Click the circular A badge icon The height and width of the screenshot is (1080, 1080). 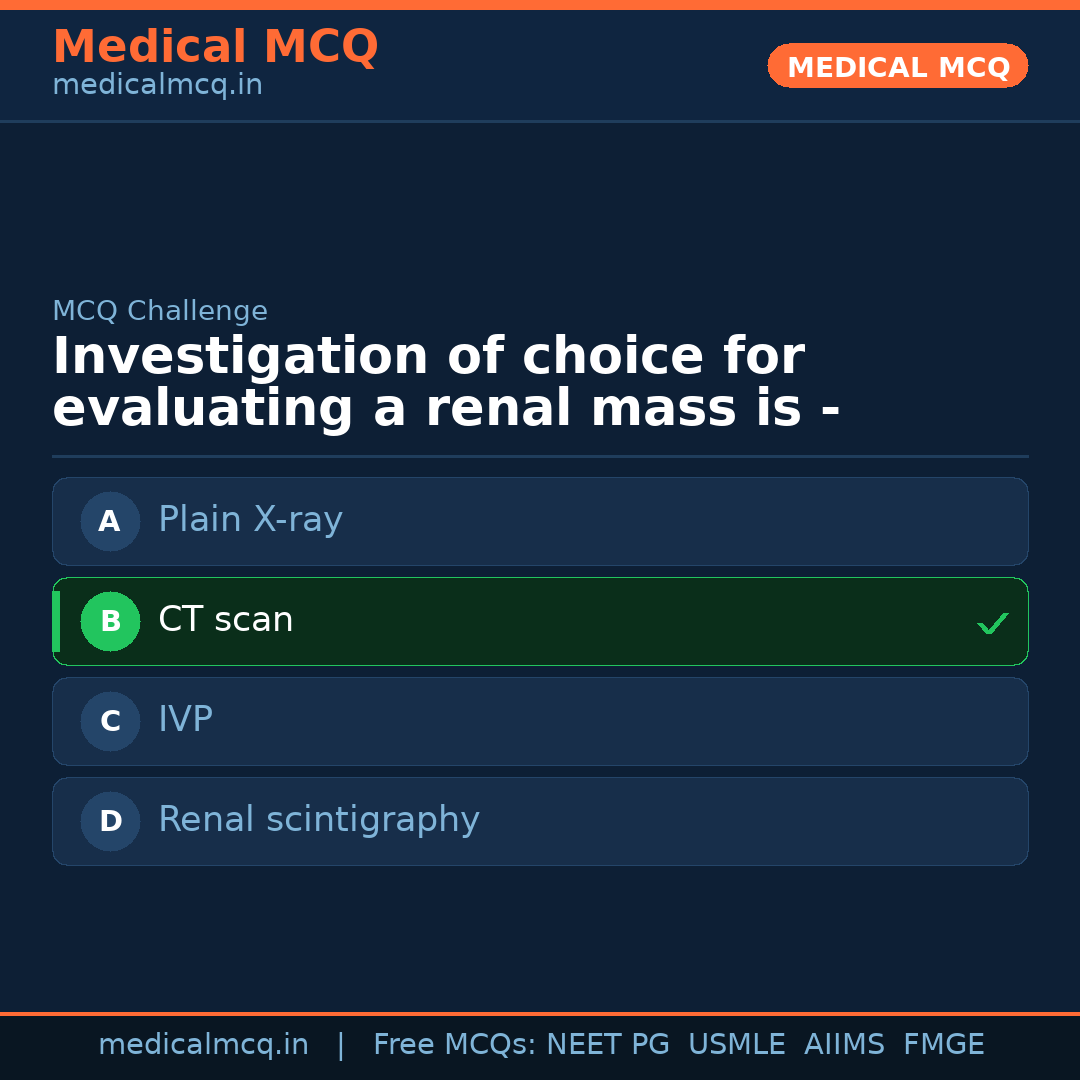point(110,521)
